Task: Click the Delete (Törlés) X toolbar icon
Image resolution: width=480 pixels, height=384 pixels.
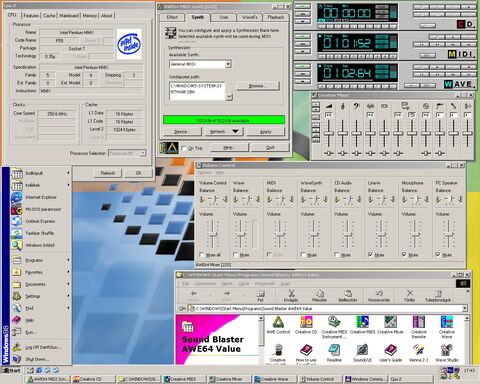Action: coord(410,293)
